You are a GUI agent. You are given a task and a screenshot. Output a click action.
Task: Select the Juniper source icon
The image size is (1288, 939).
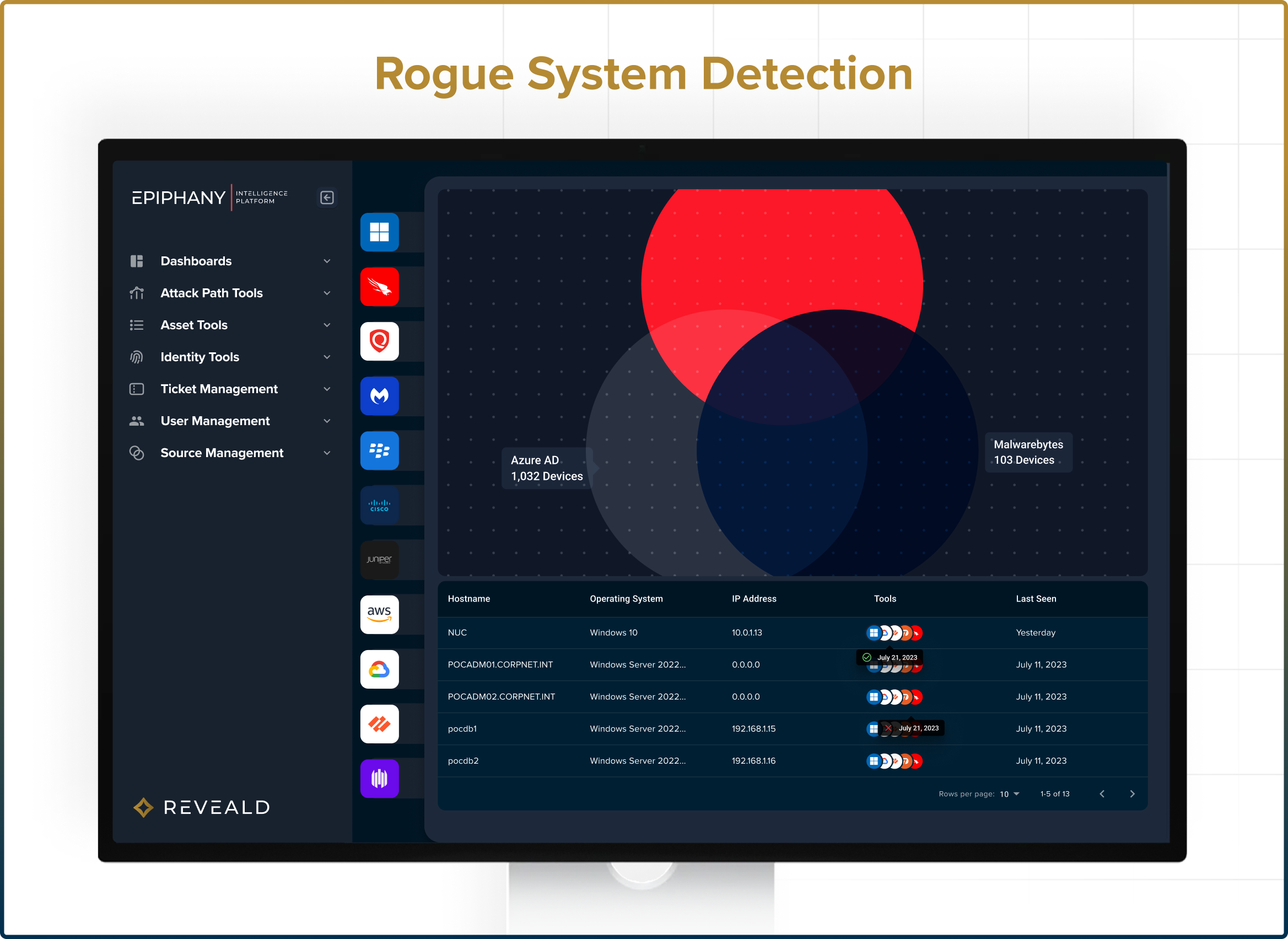click(x=379, y=560)
